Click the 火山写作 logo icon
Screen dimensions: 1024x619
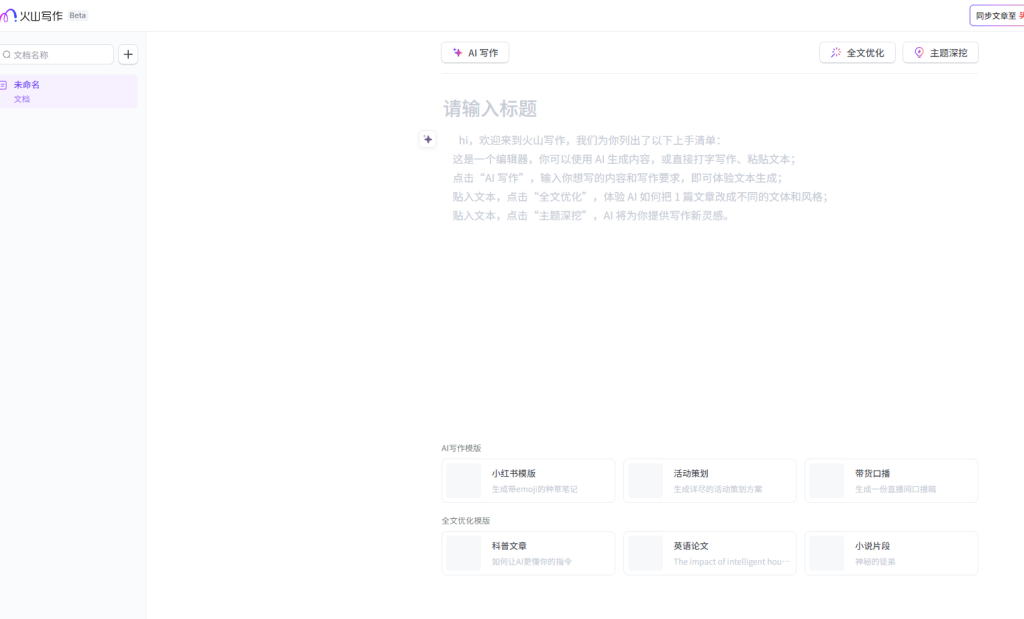[x=8, y=15]
